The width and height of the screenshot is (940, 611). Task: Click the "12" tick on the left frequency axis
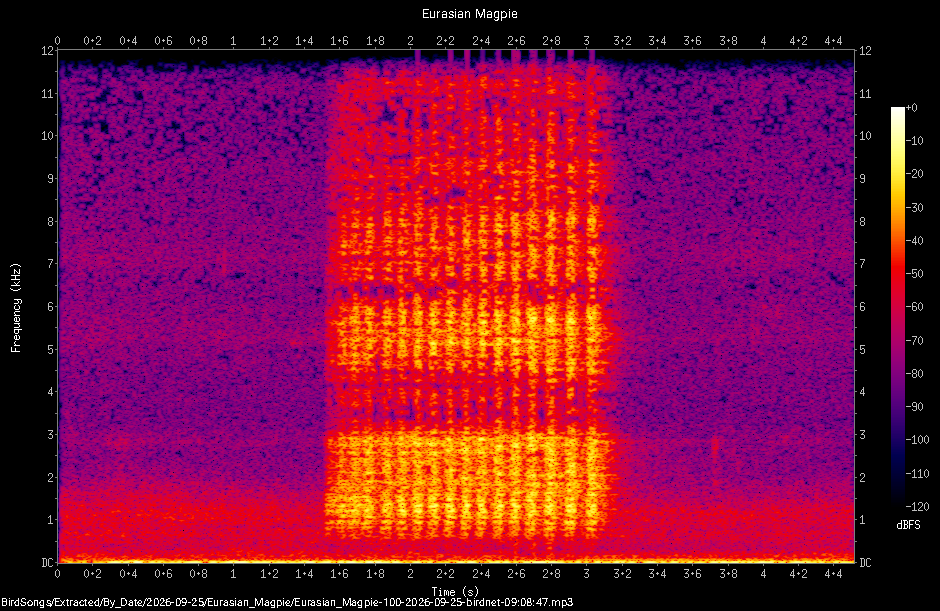47,50
